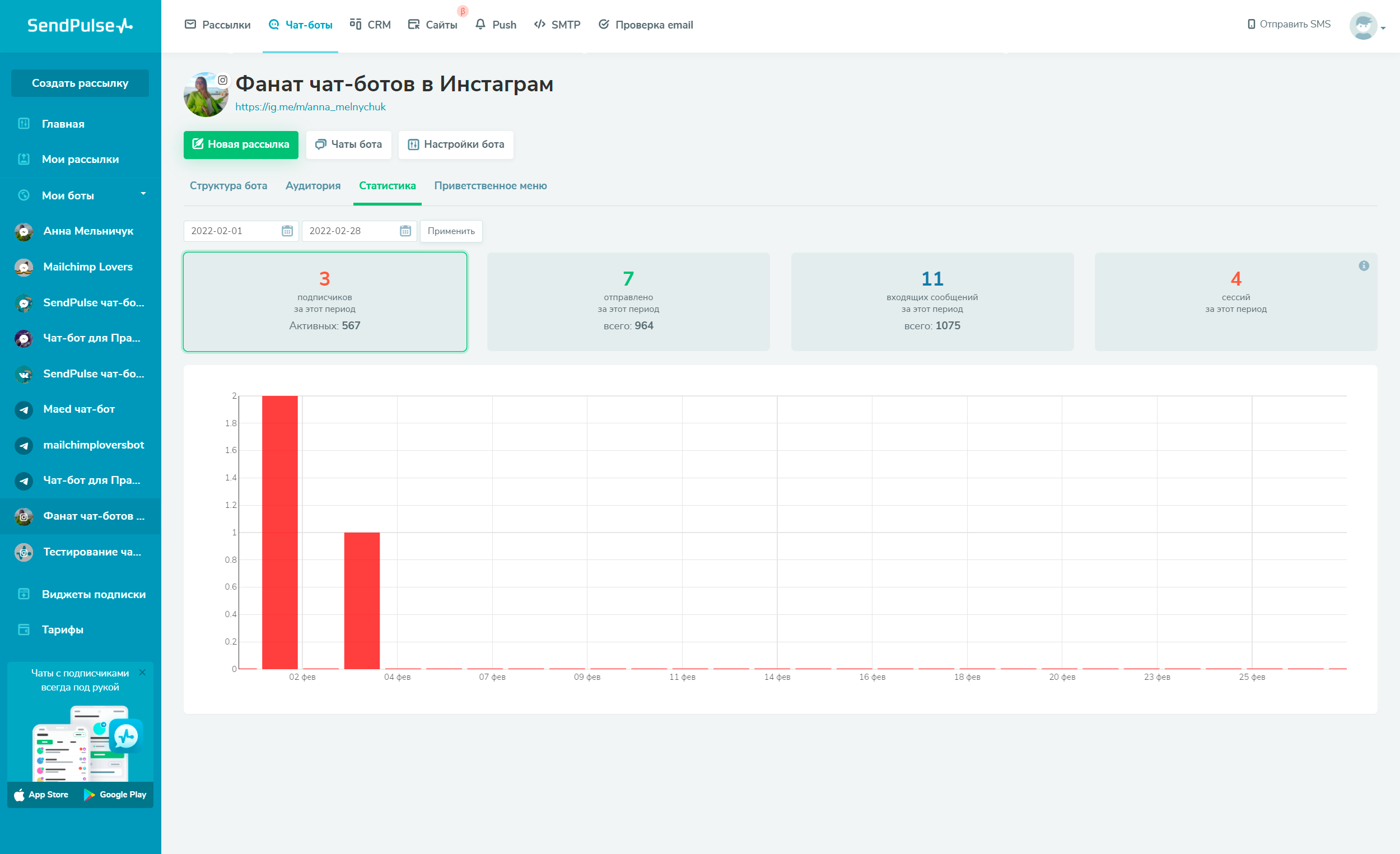Click Создать рассылку button
The image size is (1400, 854).
(x=80, y=83)
